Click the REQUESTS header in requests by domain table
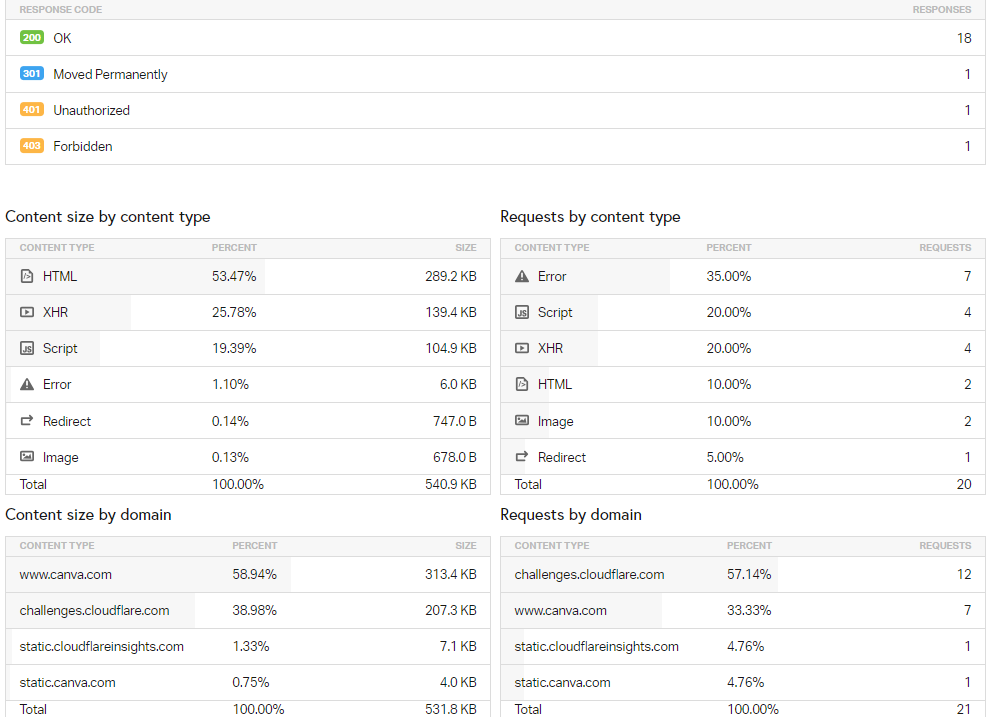The image size is (1002, 717). coord(945,545)
